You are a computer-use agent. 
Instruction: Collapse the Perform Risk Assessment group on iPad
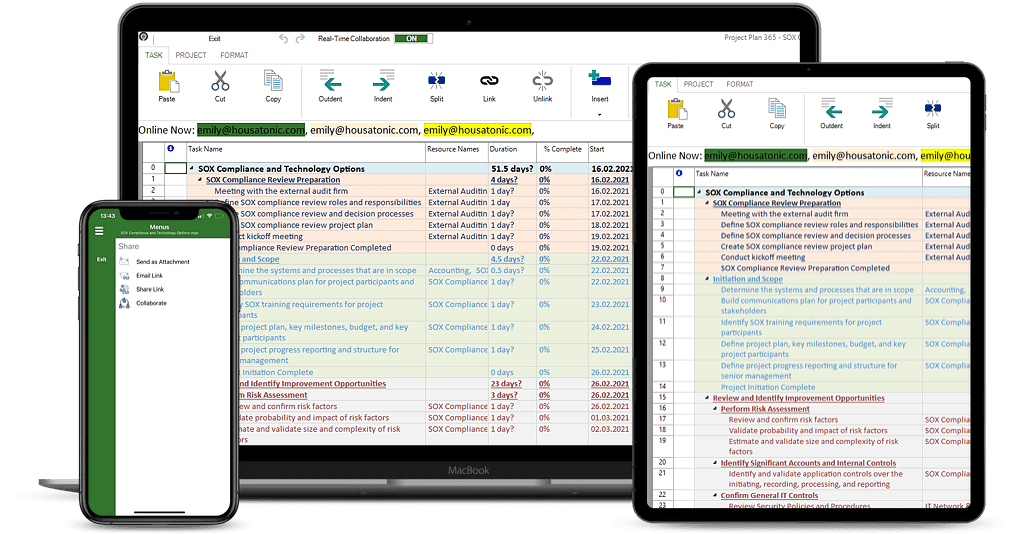point(715,409)
